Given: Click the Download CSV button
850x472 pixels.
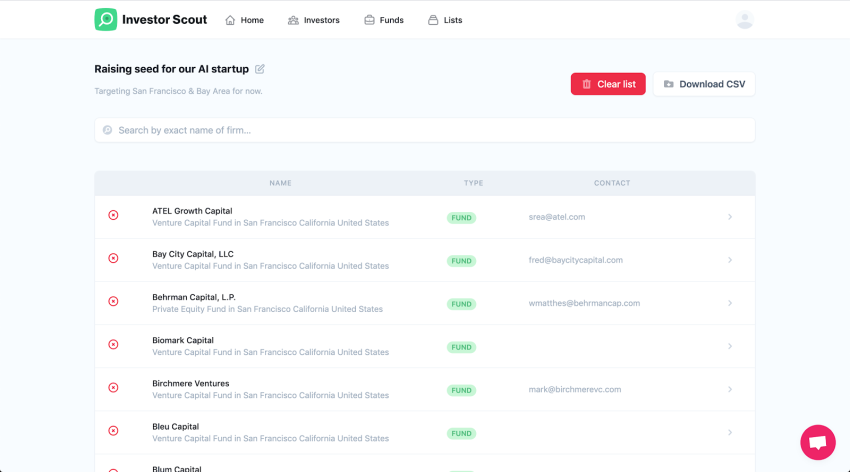Looking at the screenshot, I should tap(704, 84).
